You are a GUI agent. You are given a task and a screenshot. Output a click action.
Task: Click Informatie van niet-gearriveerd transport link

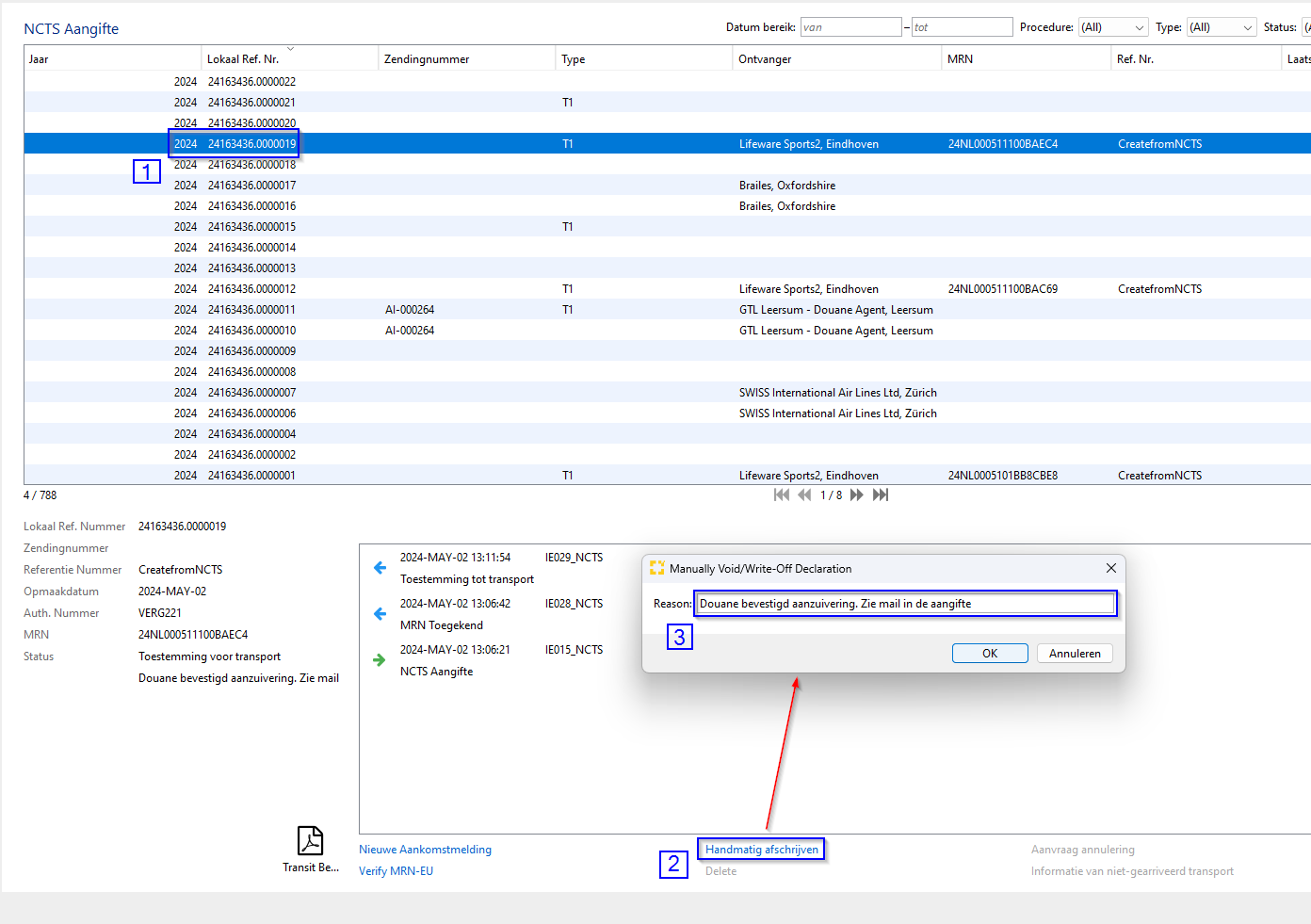coord(1132,871)
